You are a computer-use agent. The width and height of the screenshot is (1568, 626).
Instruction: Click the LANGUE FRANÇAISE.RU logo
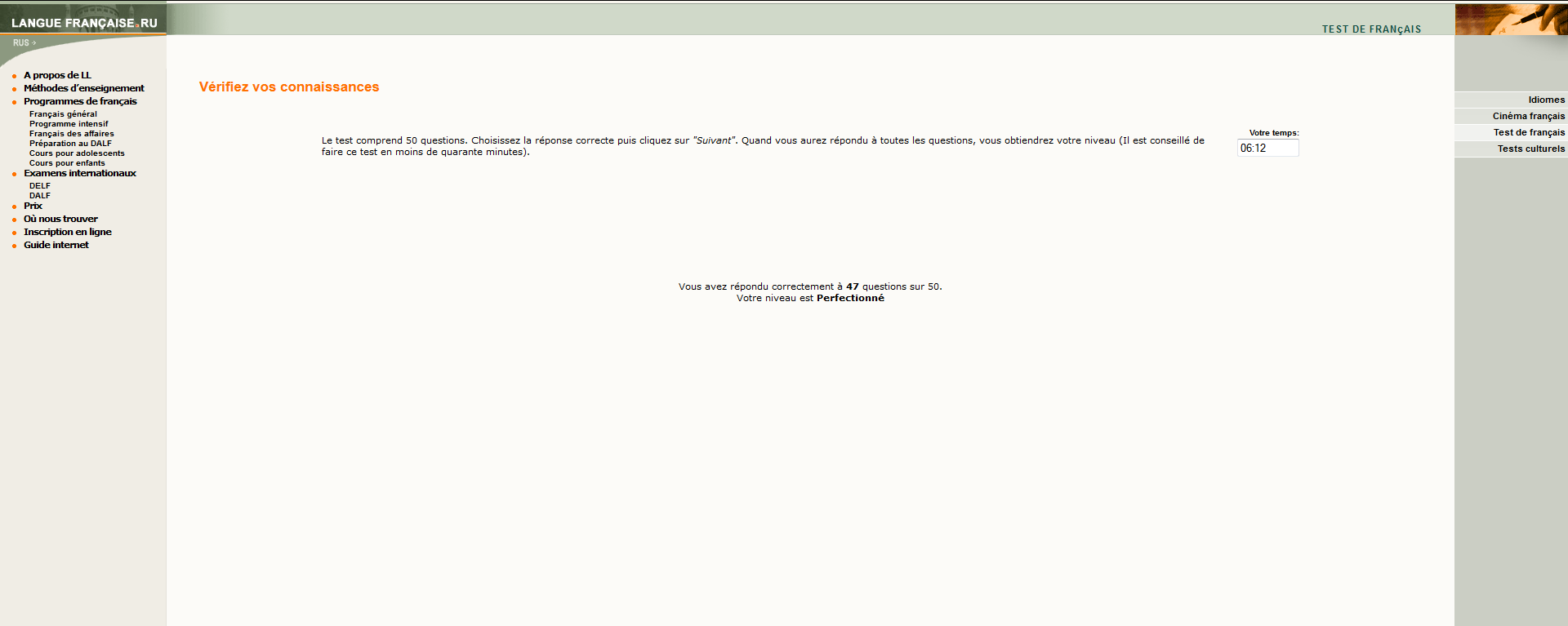84,23
